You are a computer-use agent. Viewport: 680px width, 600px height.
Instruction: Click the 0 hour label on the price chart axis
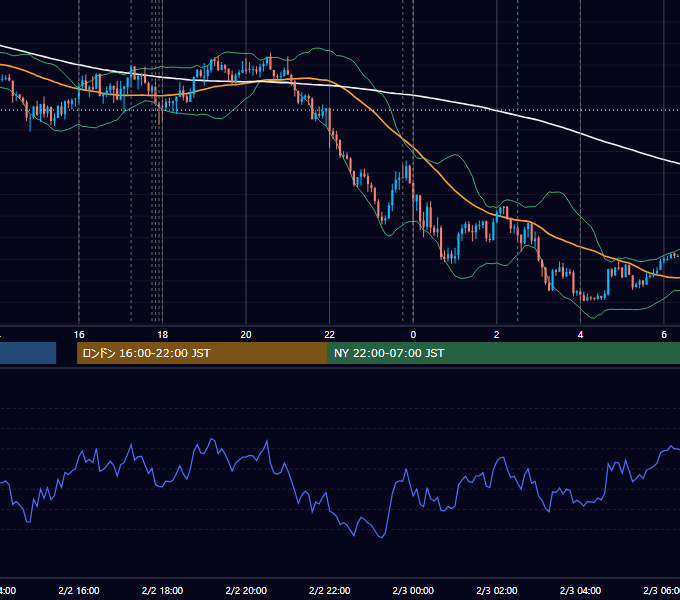(413, 335)
